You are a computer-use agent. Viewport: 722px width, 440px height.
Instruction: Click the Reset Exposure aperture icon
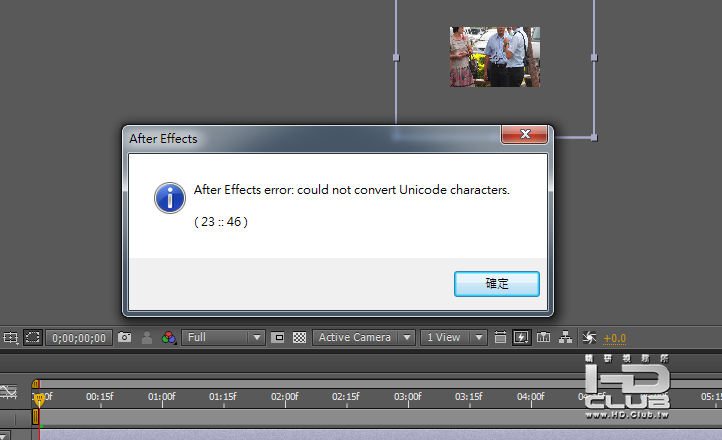pos(589,337)
